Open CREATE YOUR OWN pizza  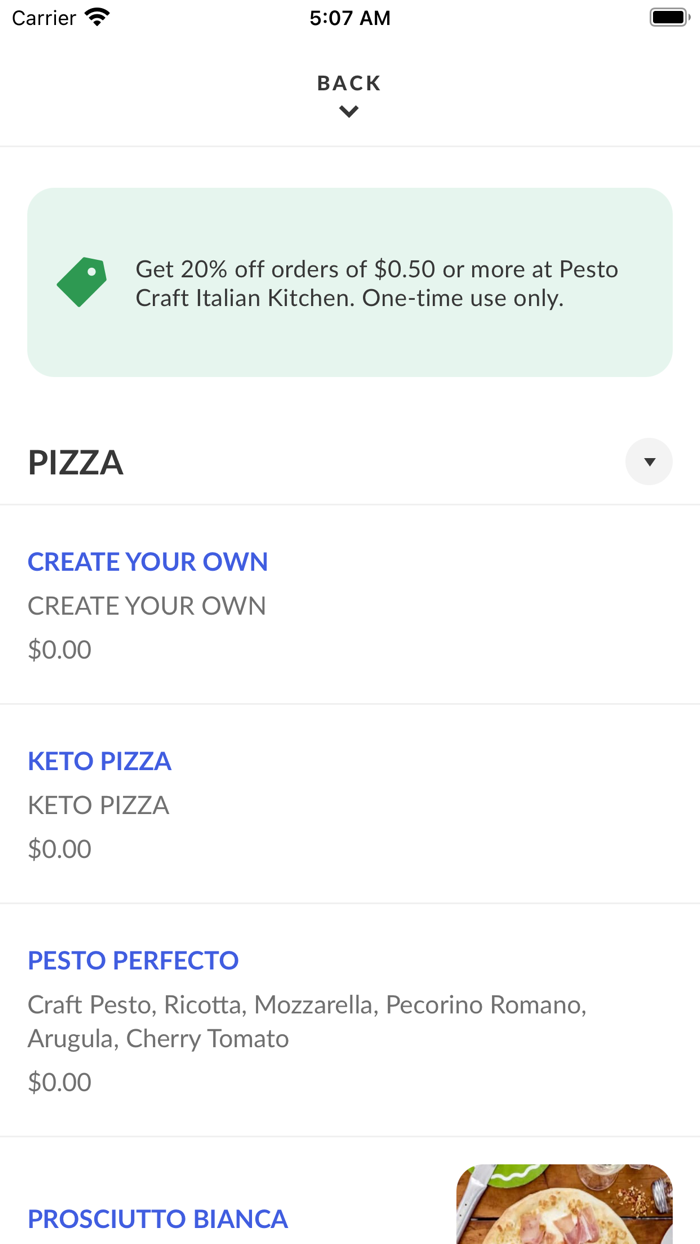pyautogui.click(x=147, y=562)
